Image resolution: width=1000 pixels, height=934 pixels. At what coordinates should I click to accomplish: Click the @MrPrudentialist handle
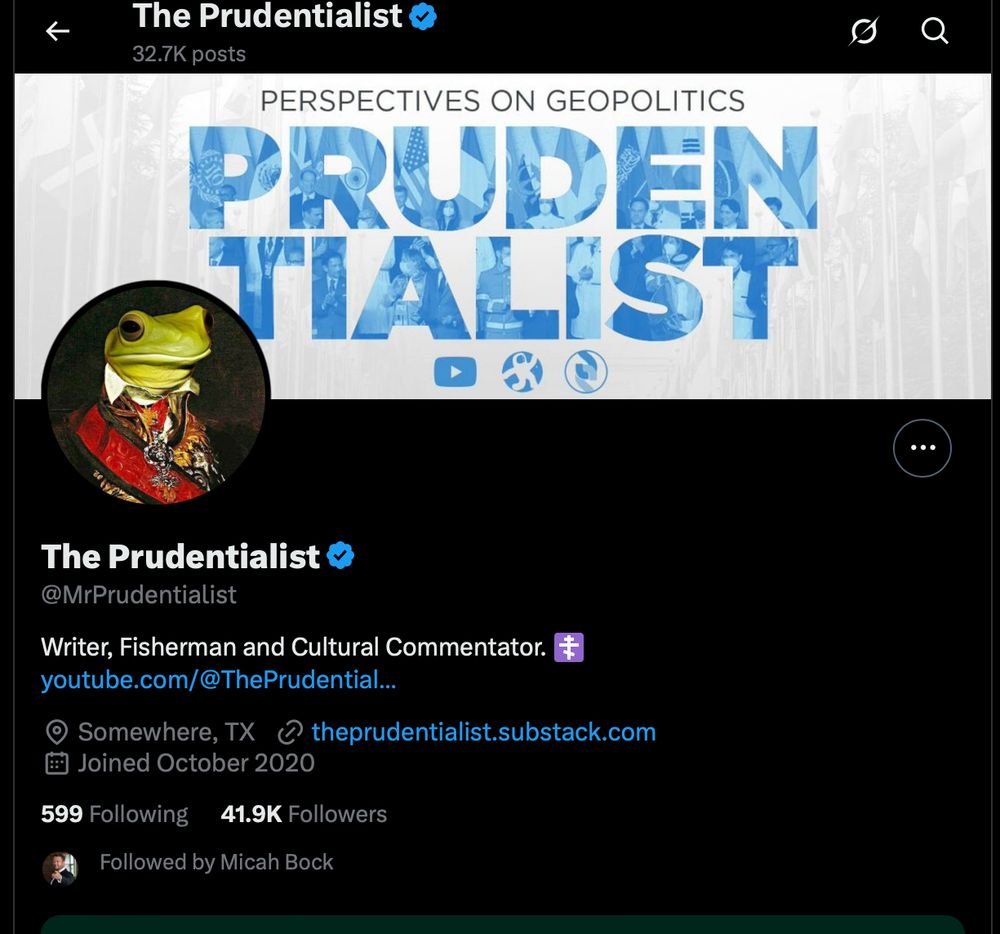click(138, 595)
